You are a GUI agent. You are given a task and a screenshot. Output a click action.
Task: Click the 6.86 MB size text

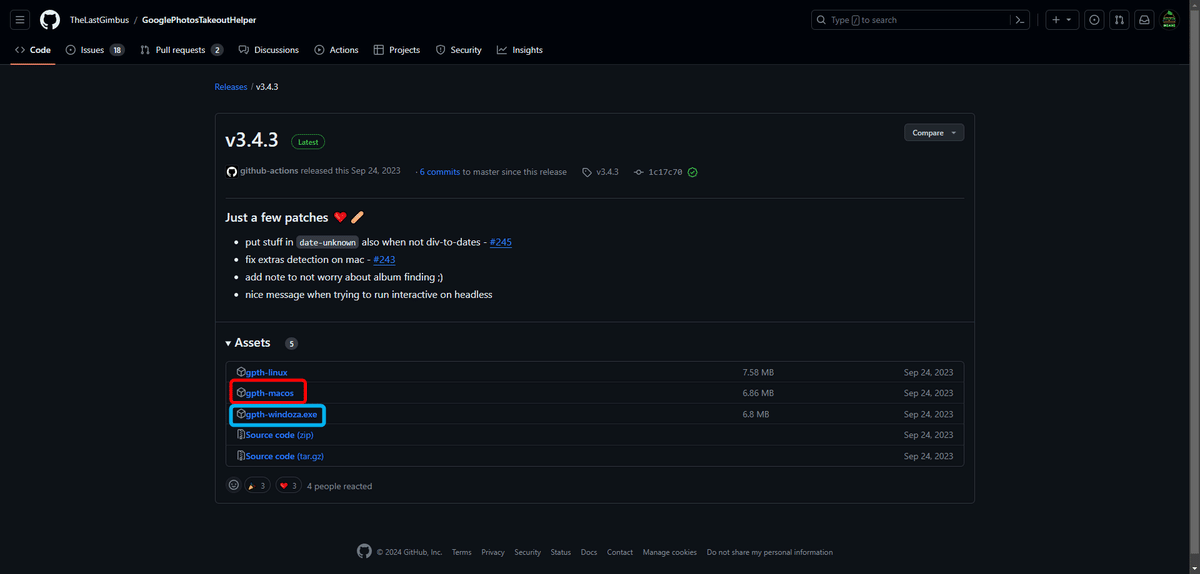click(x=758, y=393)
